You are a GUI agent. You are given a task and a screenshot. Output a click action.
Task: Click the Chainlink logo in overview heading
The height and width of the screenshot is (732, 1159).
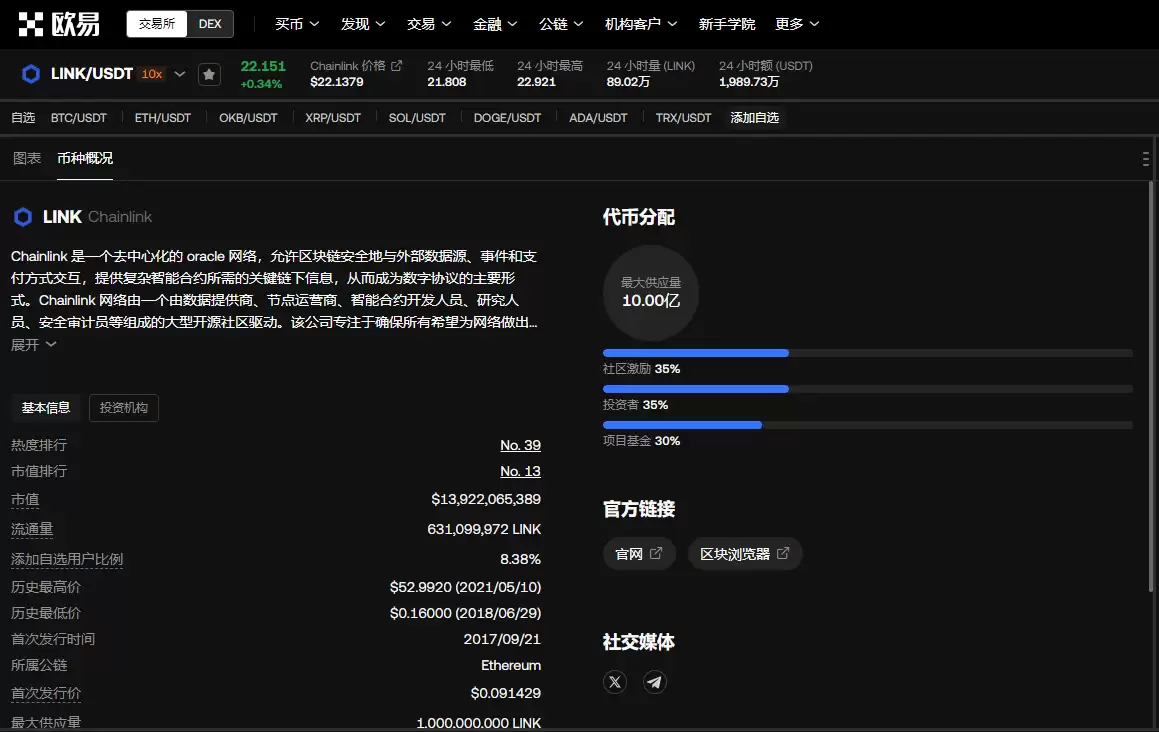pyautogui.click(x=22, y=217)
